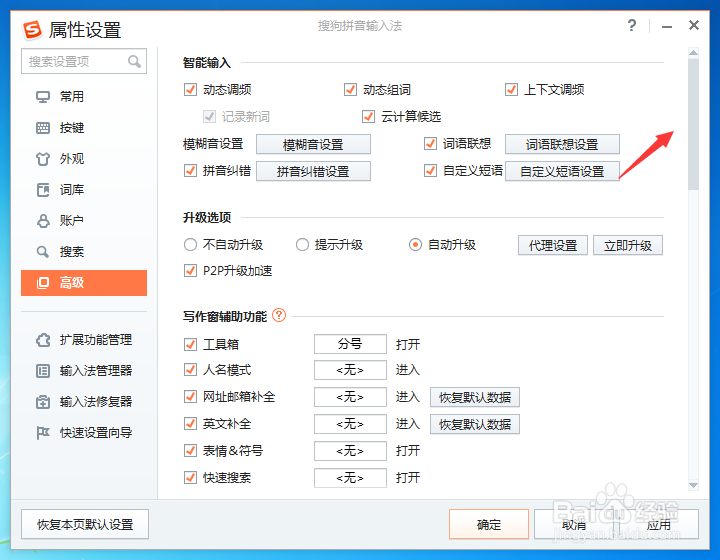Click the shirt icon beside 外观
Image resolution: width=720 pixels, height=560 pixels.
pos(43,159)
